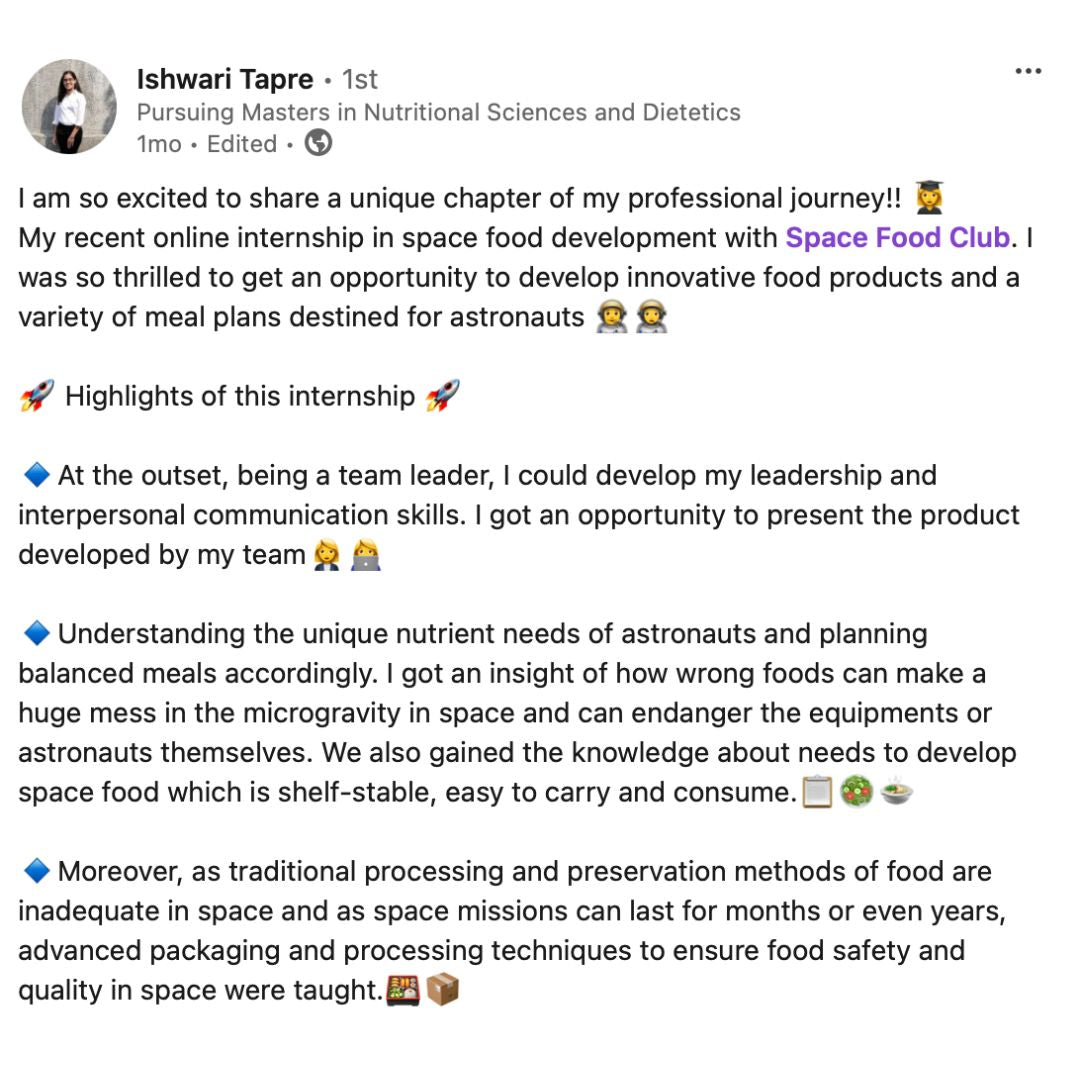This screenshot has width=1080, height=1080.
Task: Click the globe visibility icon
Action: click(318, 144)
